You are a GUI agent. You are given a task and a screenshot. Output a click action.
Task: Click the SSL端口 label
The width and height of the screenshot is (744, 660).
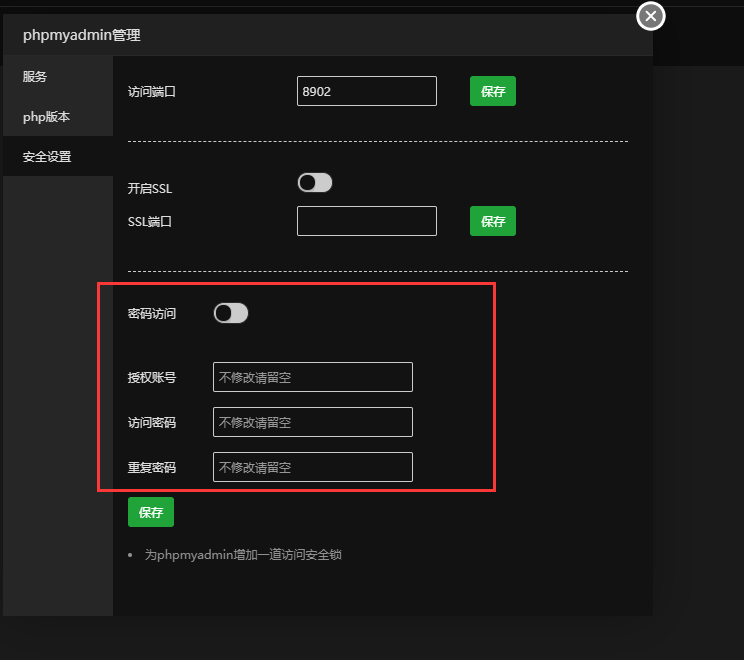(150, 222)
